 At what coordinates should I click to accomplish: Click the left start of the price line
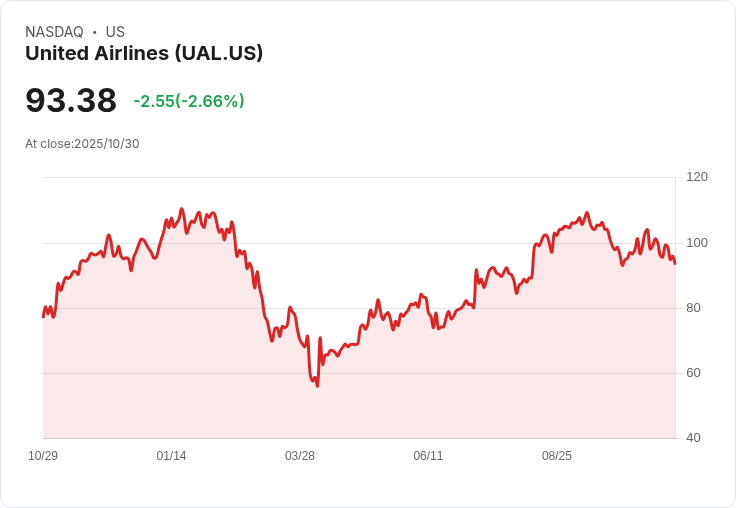pos(43,317)
